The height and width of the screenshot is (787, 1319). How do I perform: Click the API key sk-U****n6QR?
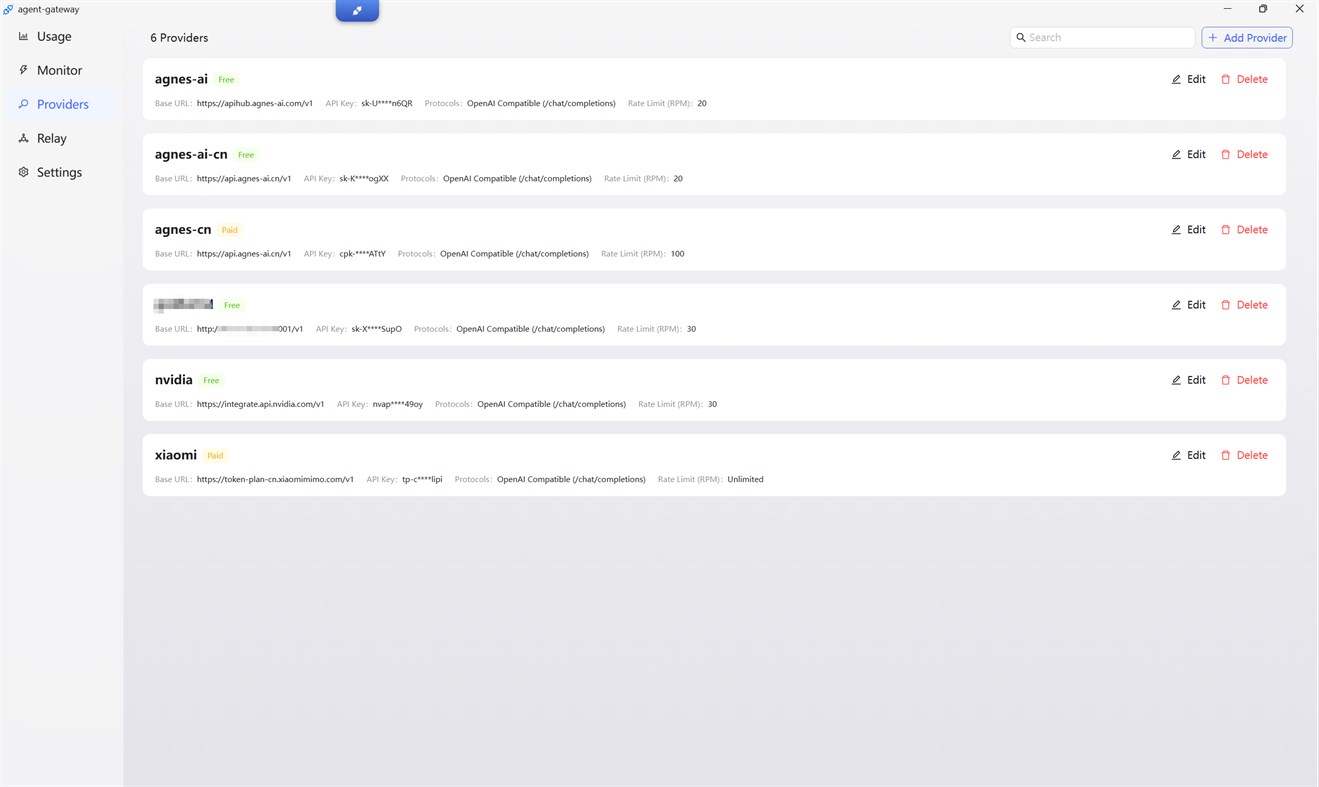click(x=387, y=103)
